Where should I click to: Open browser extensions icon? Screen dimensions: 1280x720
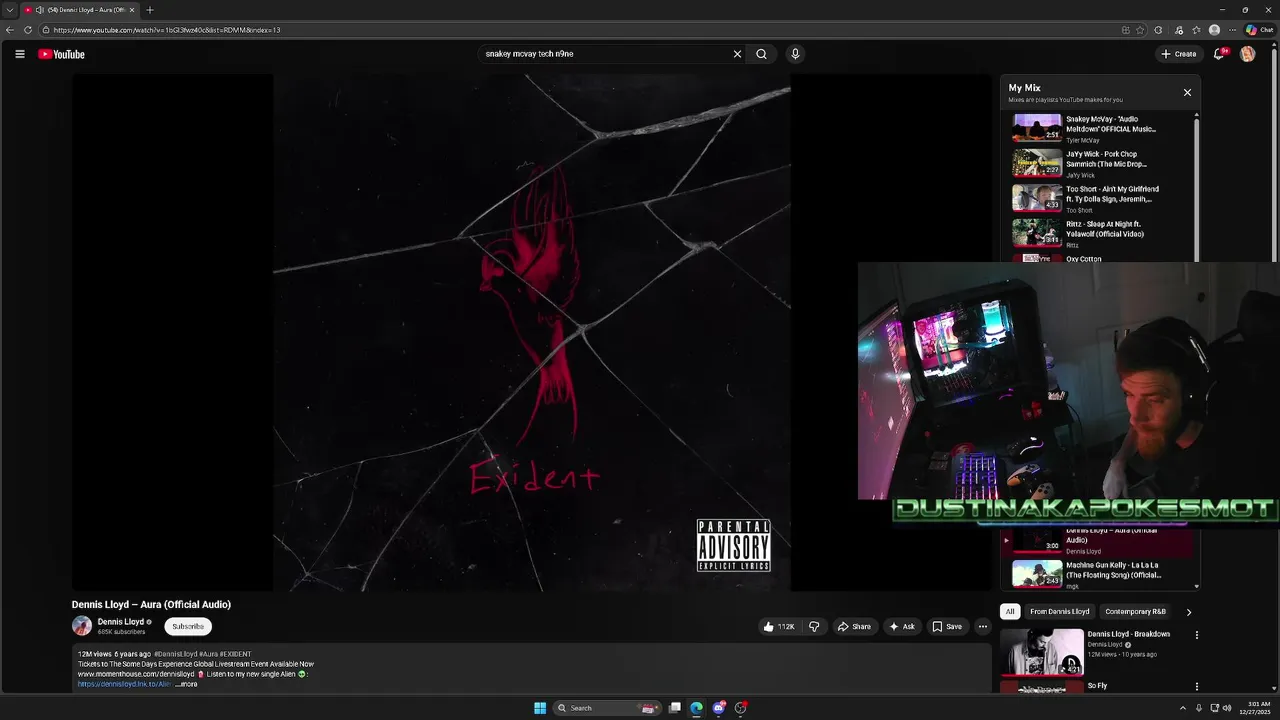(1158, 30)
